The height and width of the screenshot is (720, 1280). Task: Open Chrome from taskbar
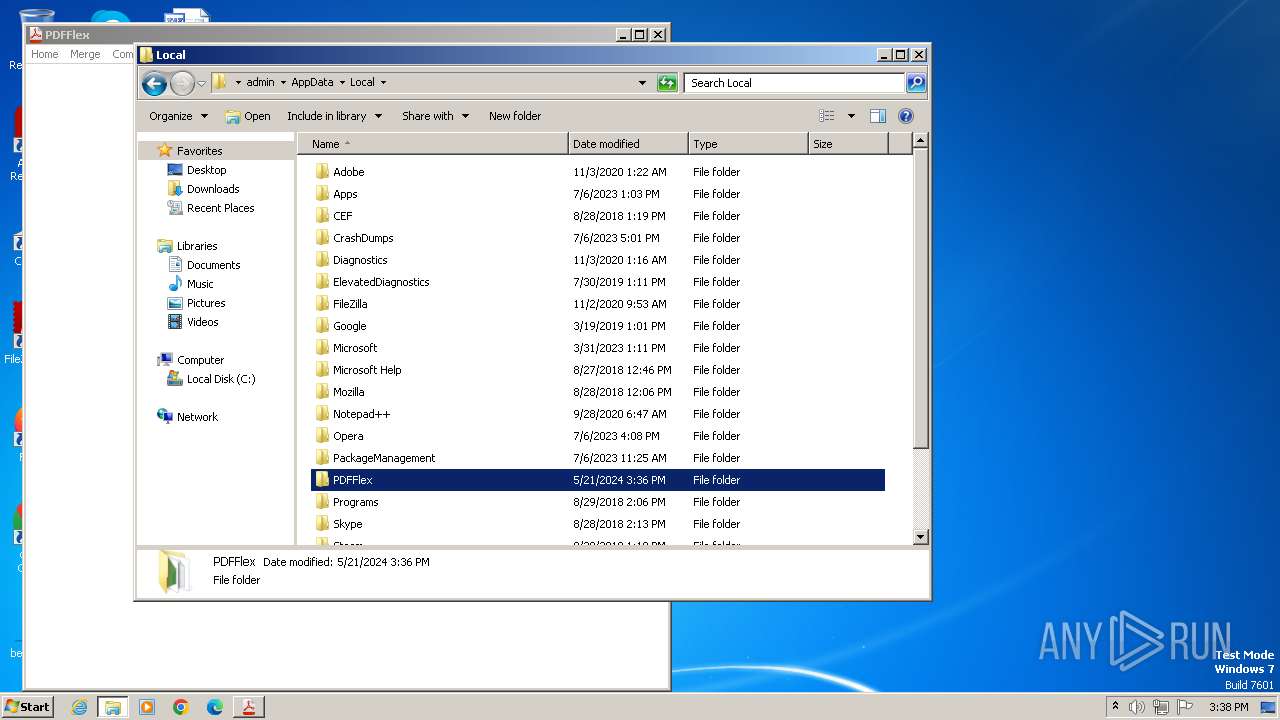[181, 707]
